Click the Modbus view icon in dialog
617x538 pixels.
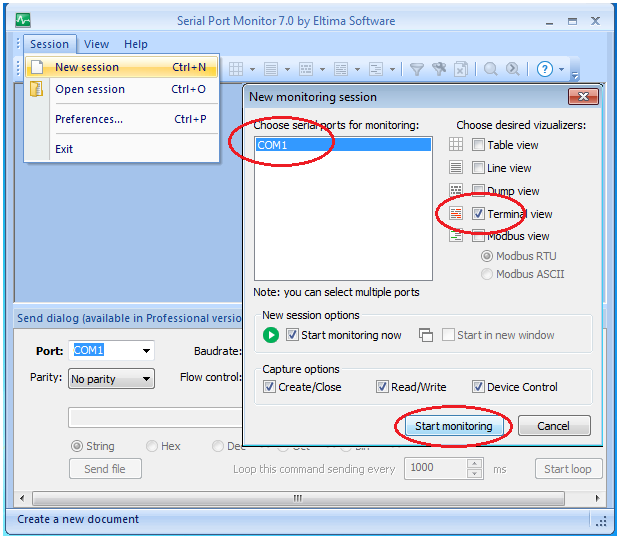[x=456, y=236]
